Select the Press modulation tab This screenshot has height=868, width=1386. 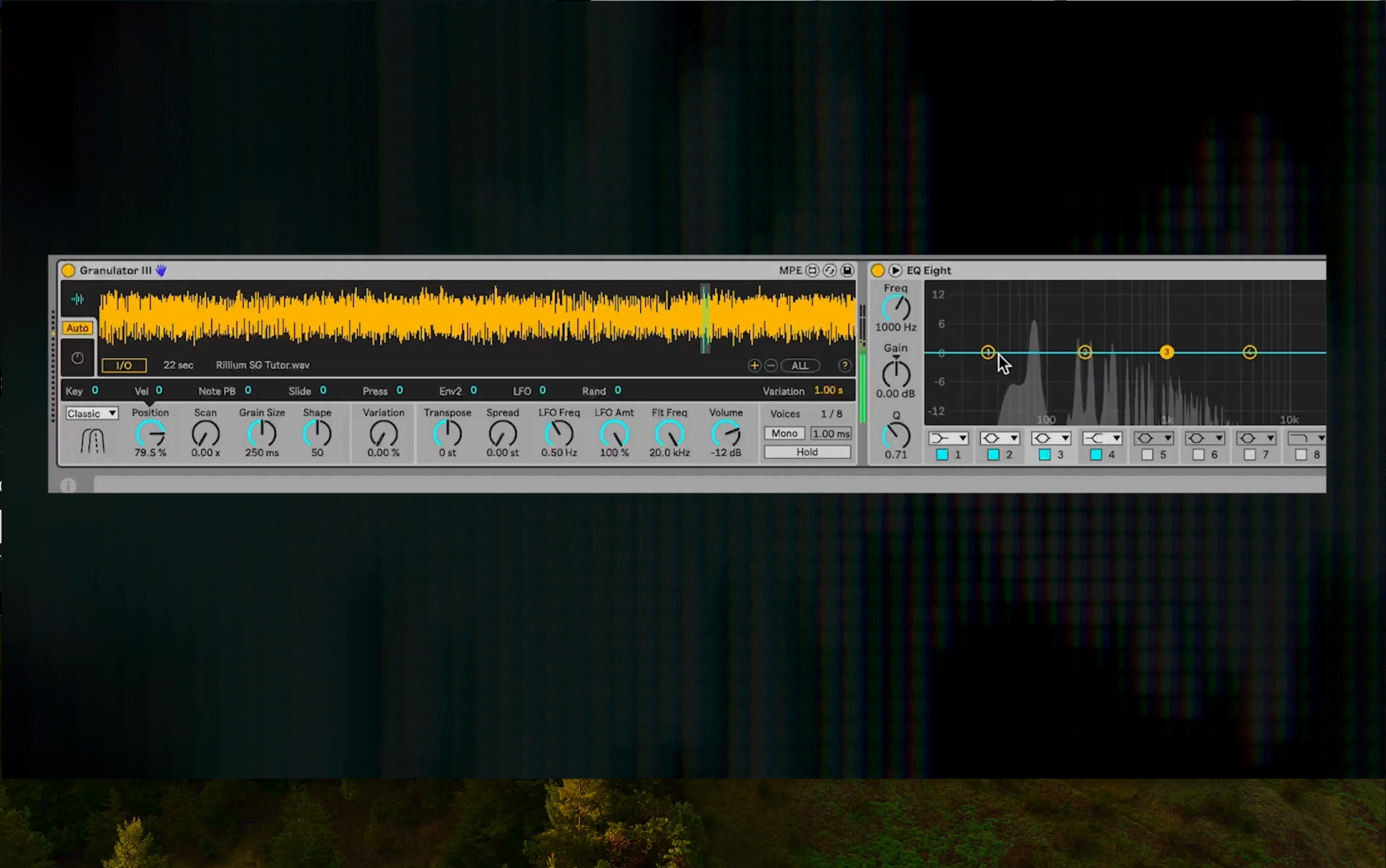382,391
